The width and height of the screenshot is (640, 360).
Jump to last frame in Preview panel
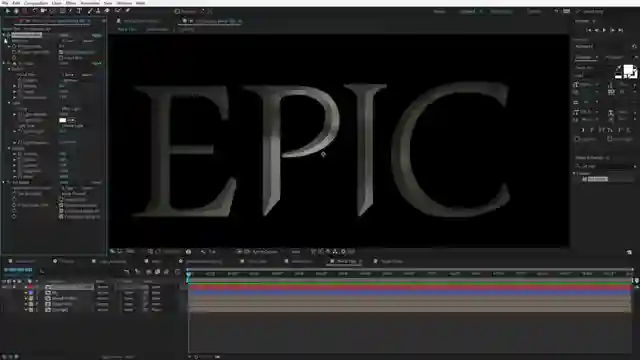(x=620, y=30)
